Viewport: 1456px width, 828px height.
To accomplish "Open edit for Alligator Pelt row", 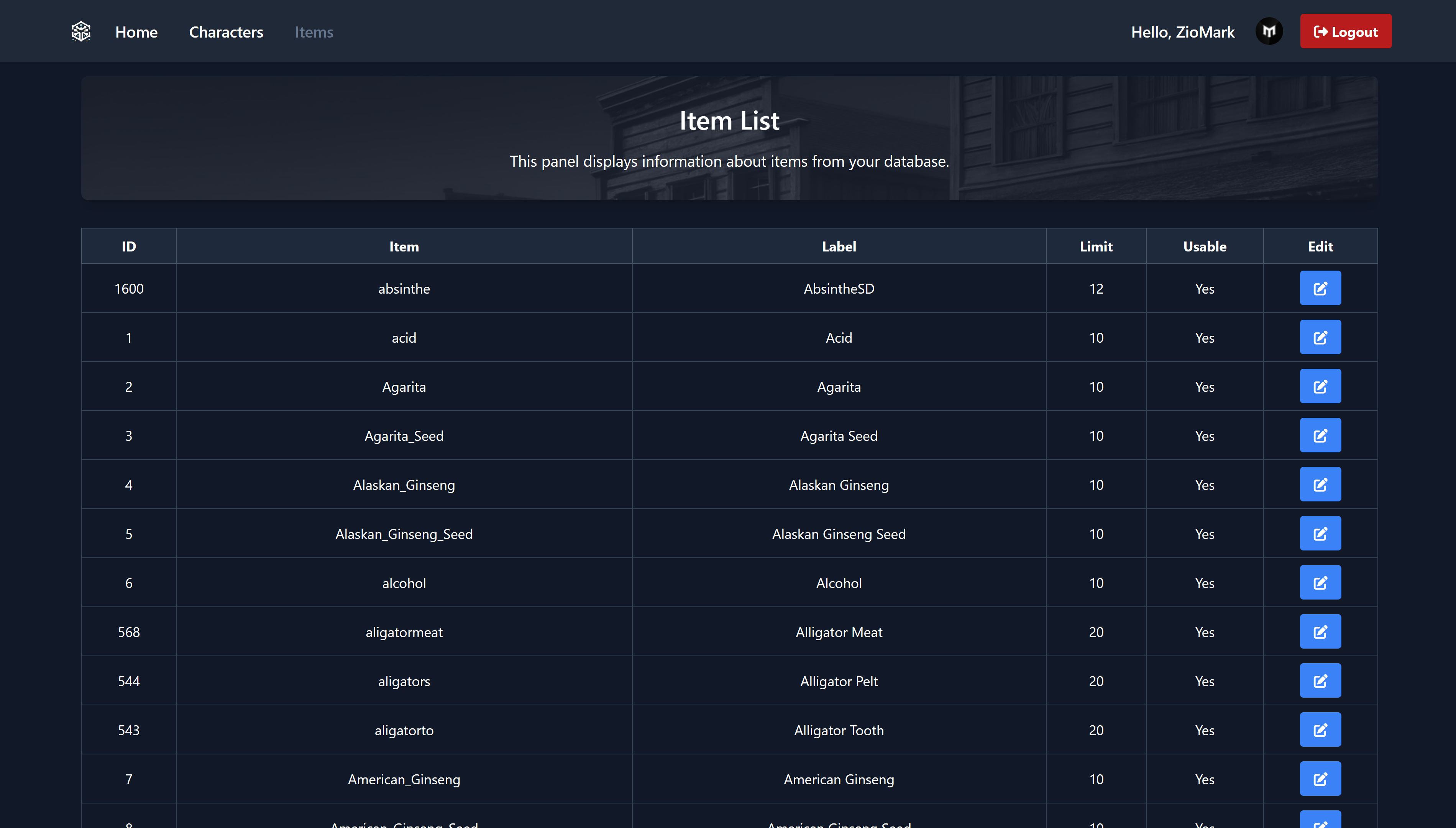I will tap(1320, 681).
